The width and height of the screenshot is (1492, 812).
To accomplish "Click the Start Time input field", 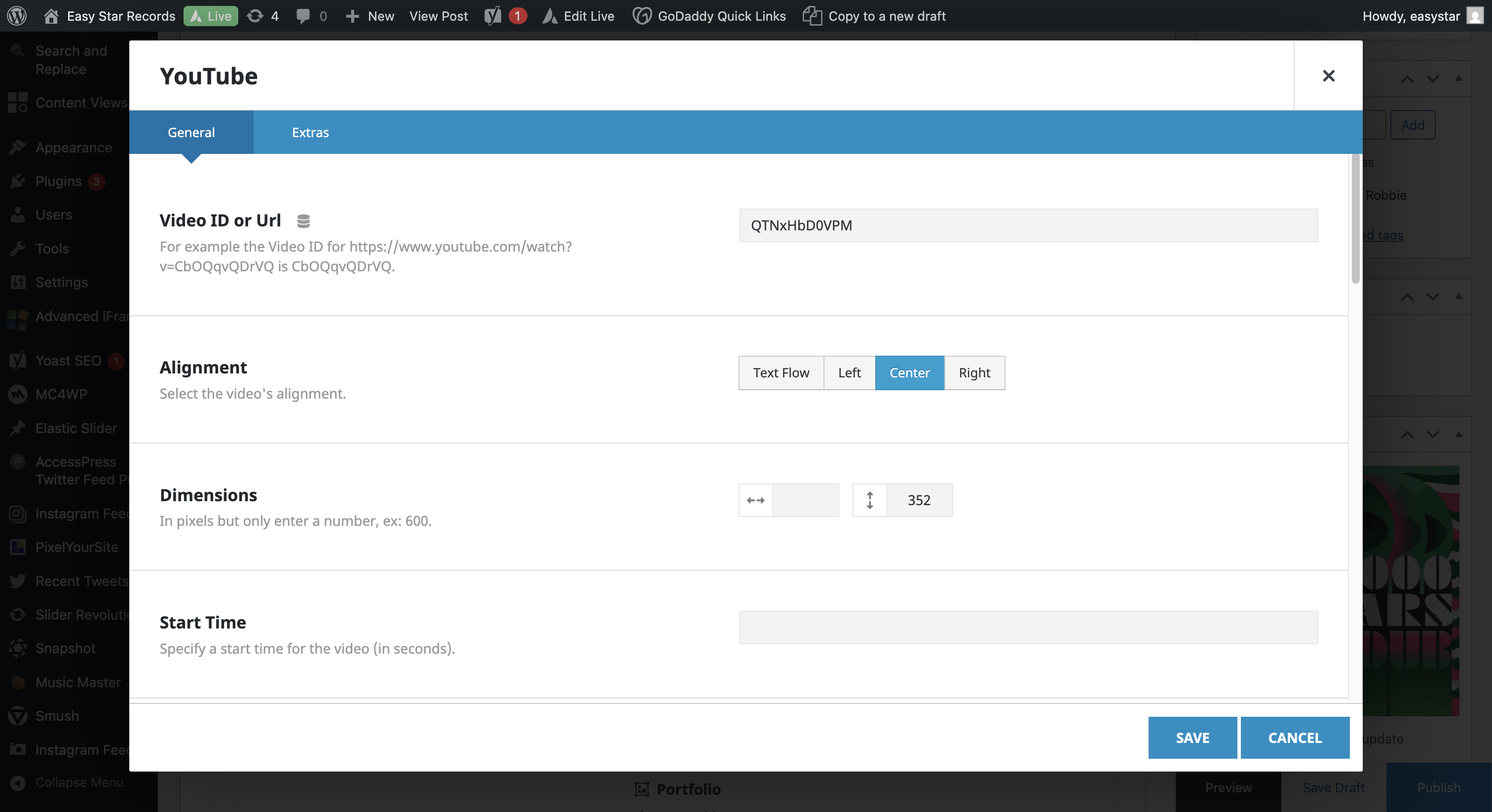I will tap(1028, 627).
